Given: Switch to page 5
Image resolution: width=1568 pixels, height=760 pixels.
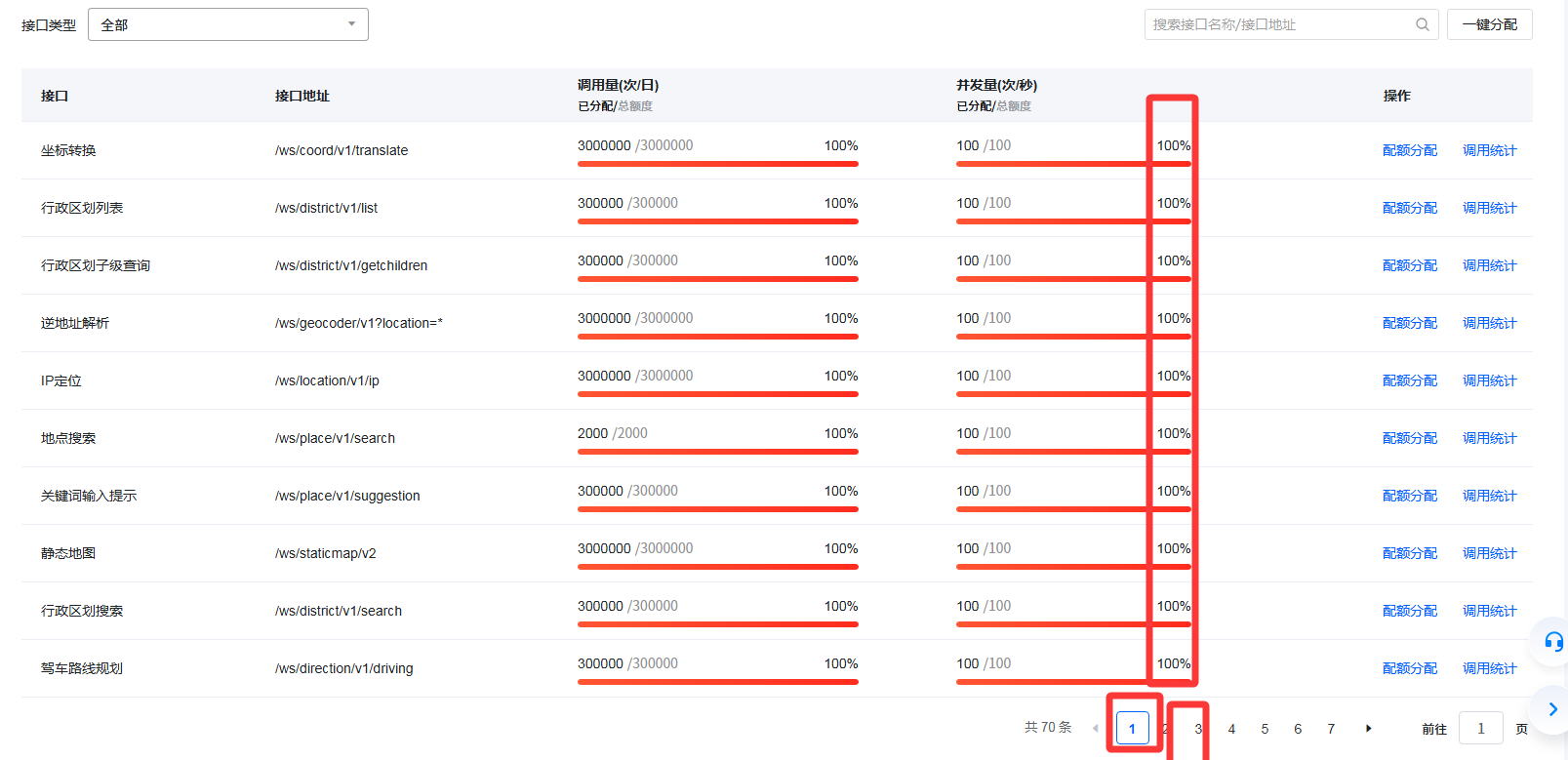Looking at the screenshot, I should coord(1265,729).
